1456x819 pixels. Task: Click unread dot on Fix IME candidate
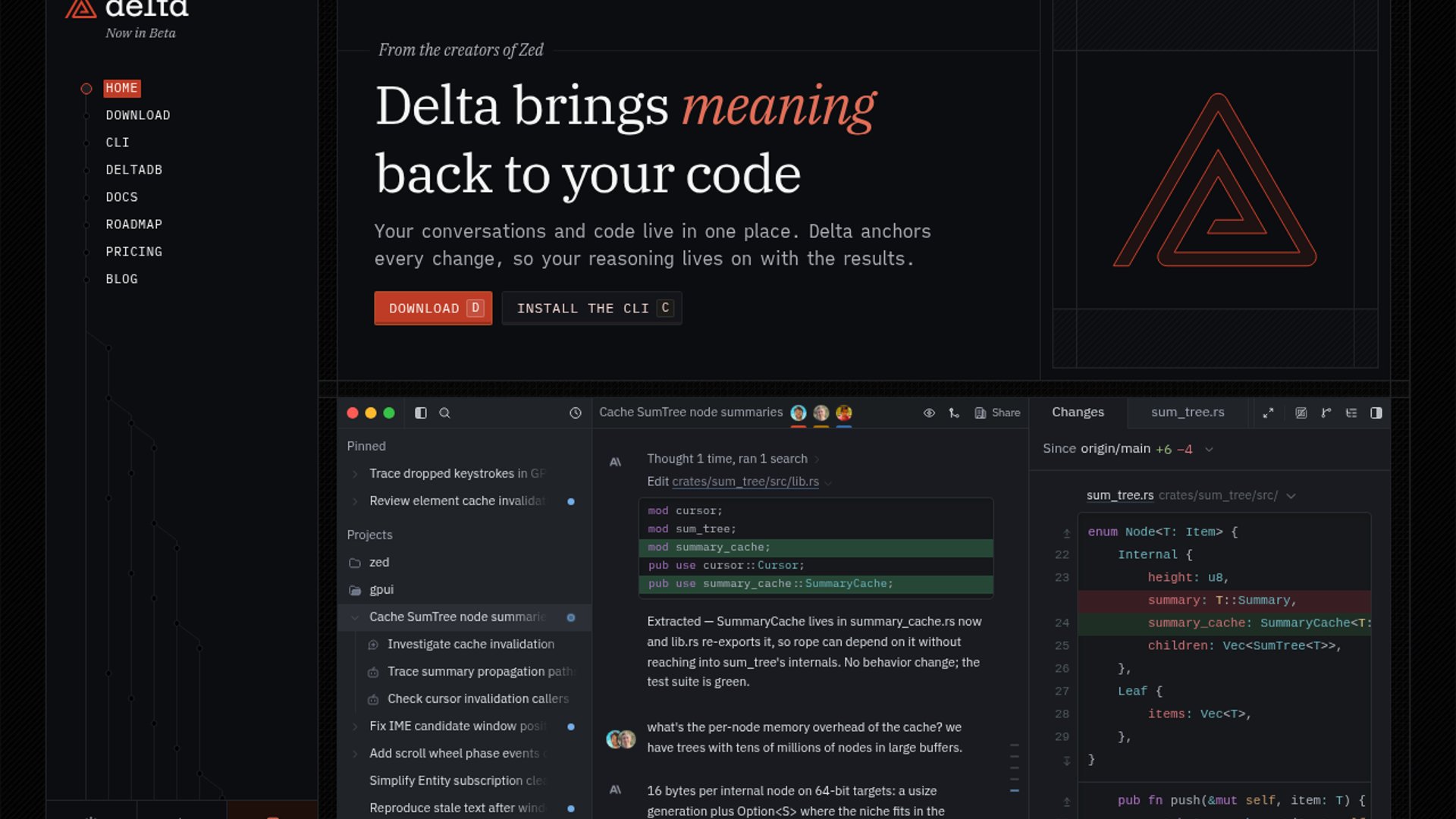coord(571,726)
